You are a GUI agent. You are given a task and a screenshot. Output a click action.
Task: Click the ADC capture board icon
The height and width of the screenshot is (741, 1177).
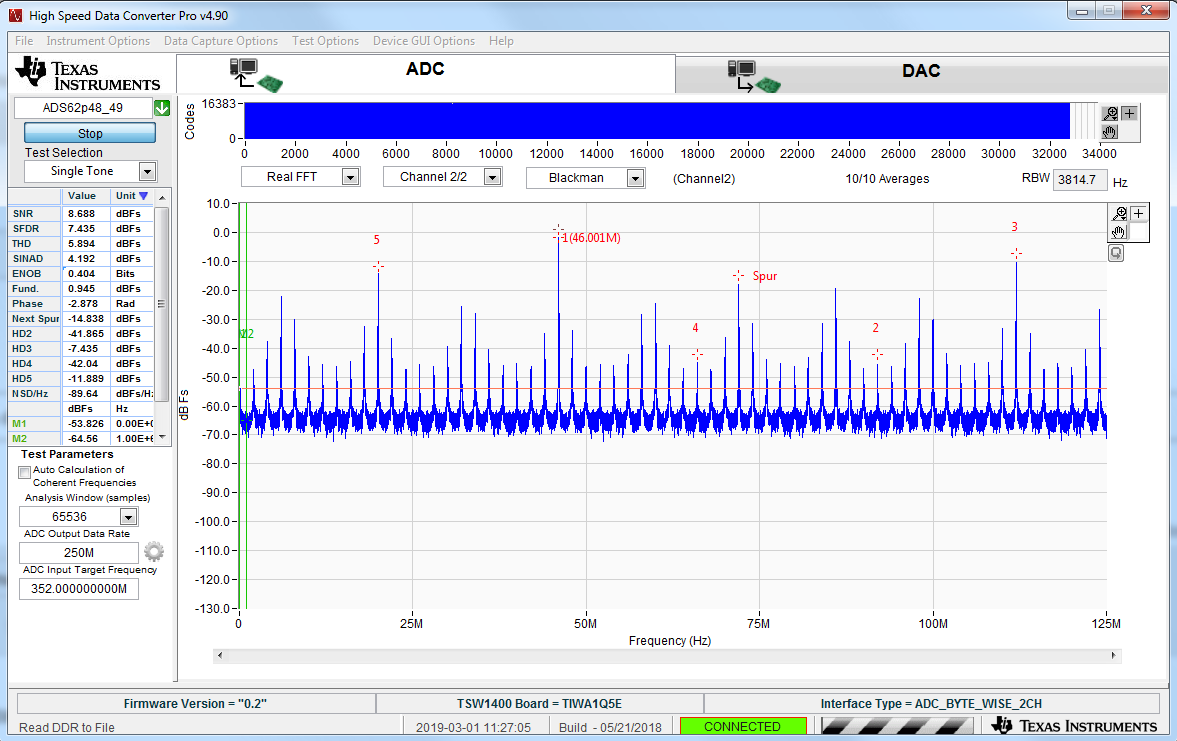[x=255, y=75]
